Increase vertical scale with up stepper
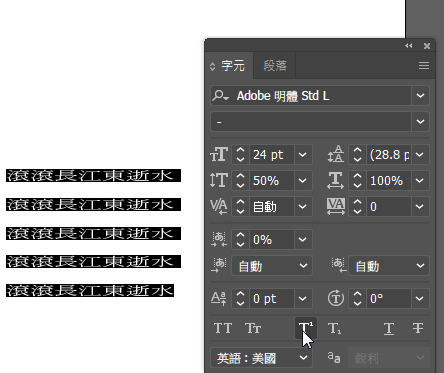The width and height of the screenshot is (444, 373). (240, 176)
